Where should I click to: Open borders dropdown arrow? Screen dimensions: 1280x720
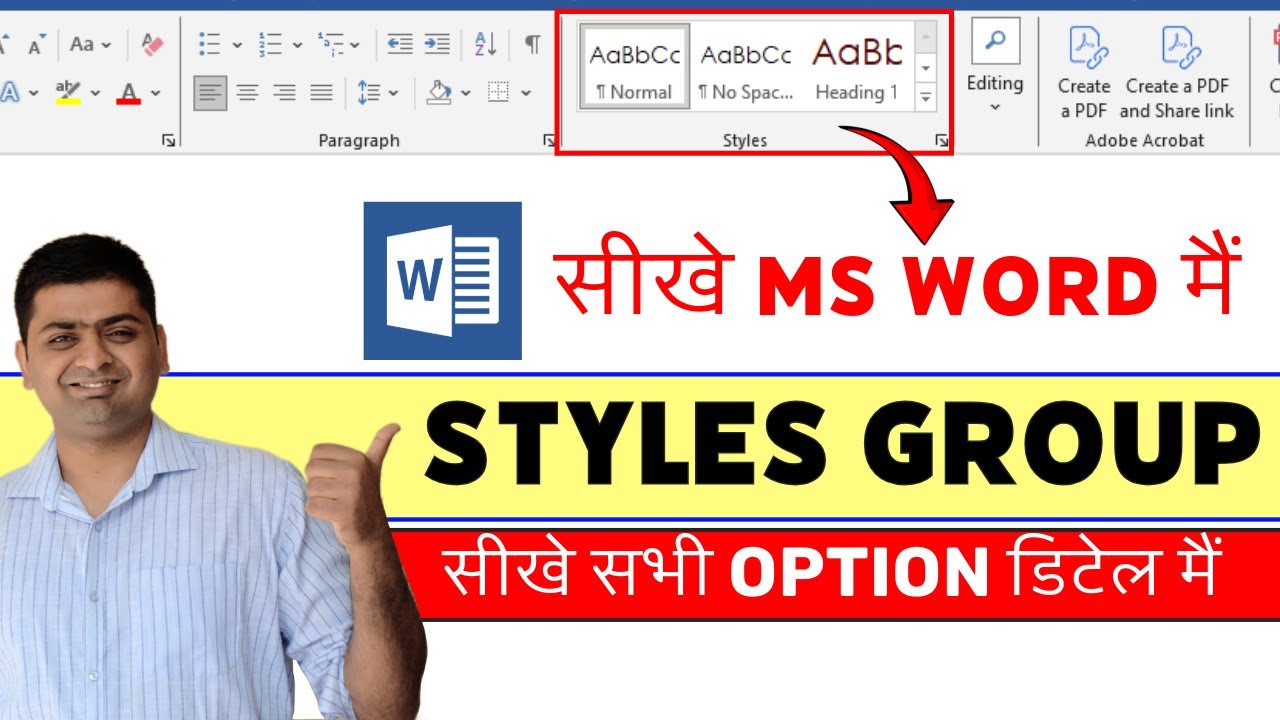click(526, 94)
